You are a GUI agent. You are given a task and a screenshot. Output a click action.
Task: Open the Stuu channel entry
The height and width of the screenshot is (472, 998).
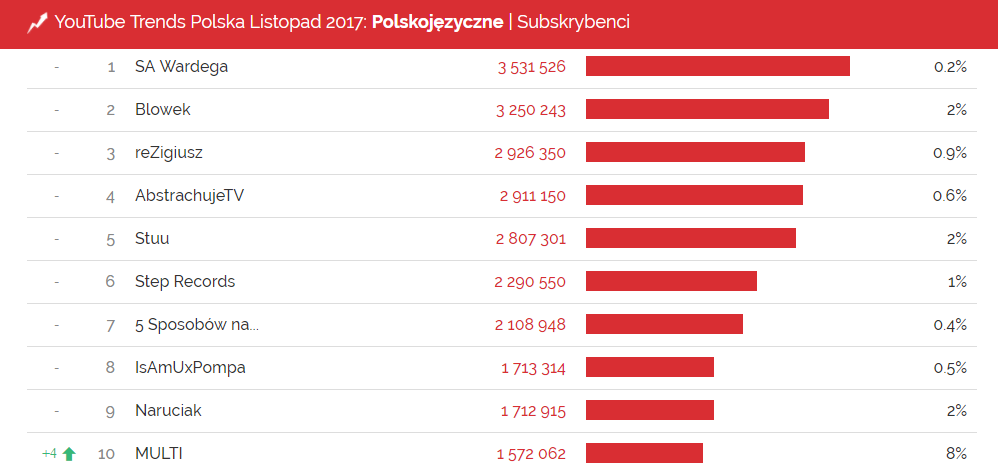coord(152,239)
